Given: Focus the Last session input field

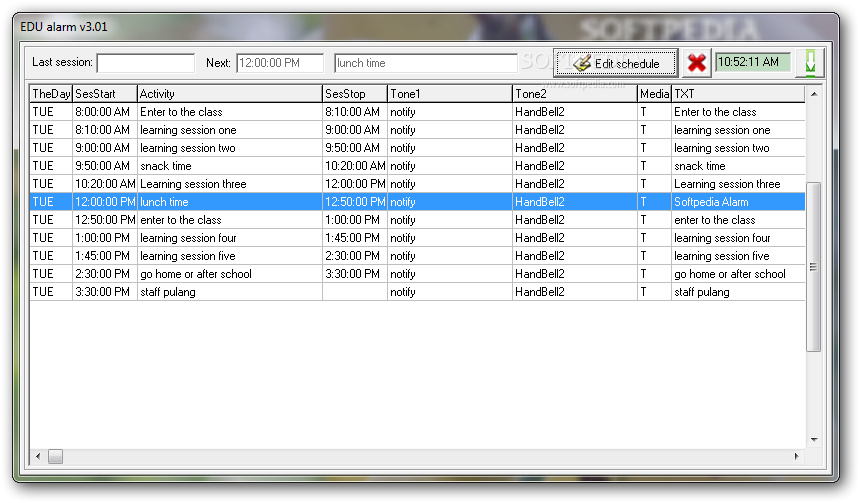Looking at the screenshot, I should [146, 63].
